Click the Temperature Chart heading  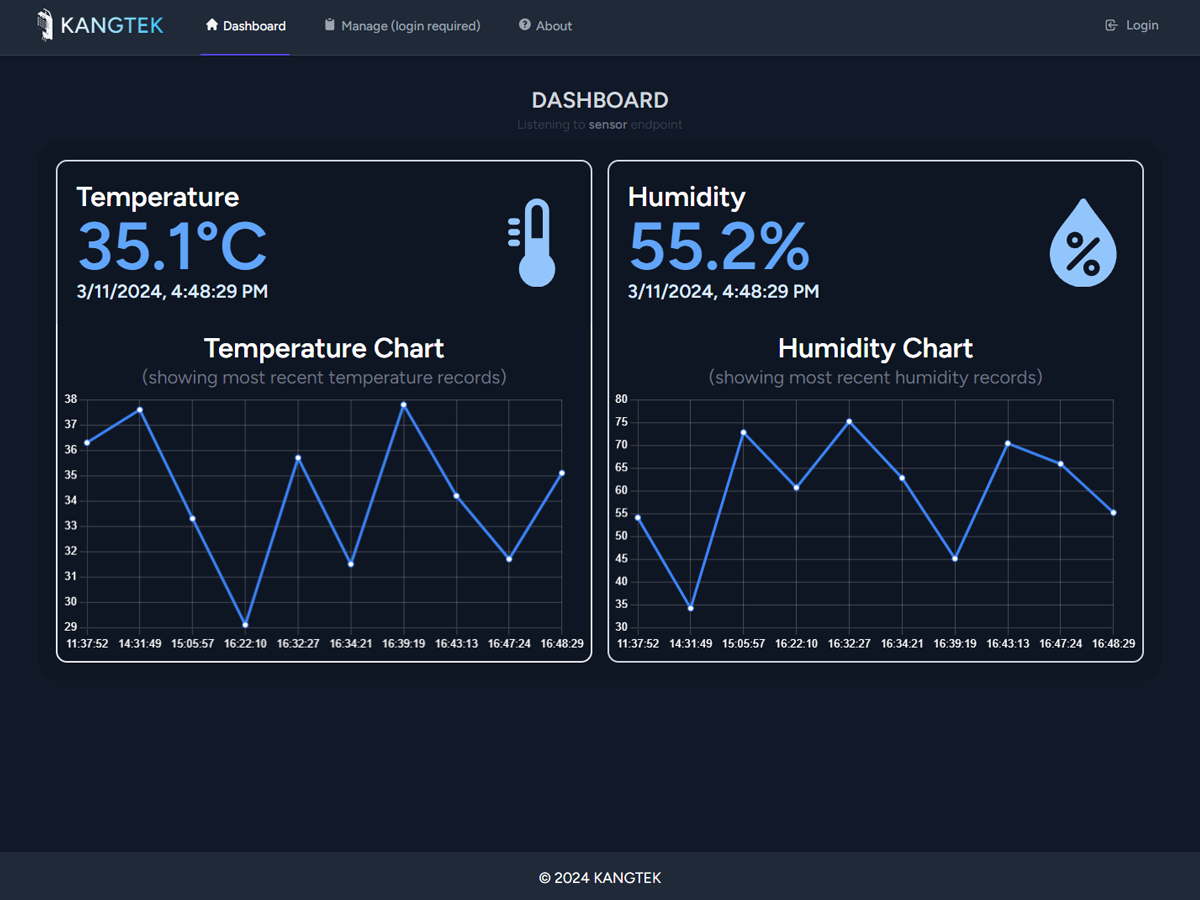pyautogui.click(x=324, y=348)
